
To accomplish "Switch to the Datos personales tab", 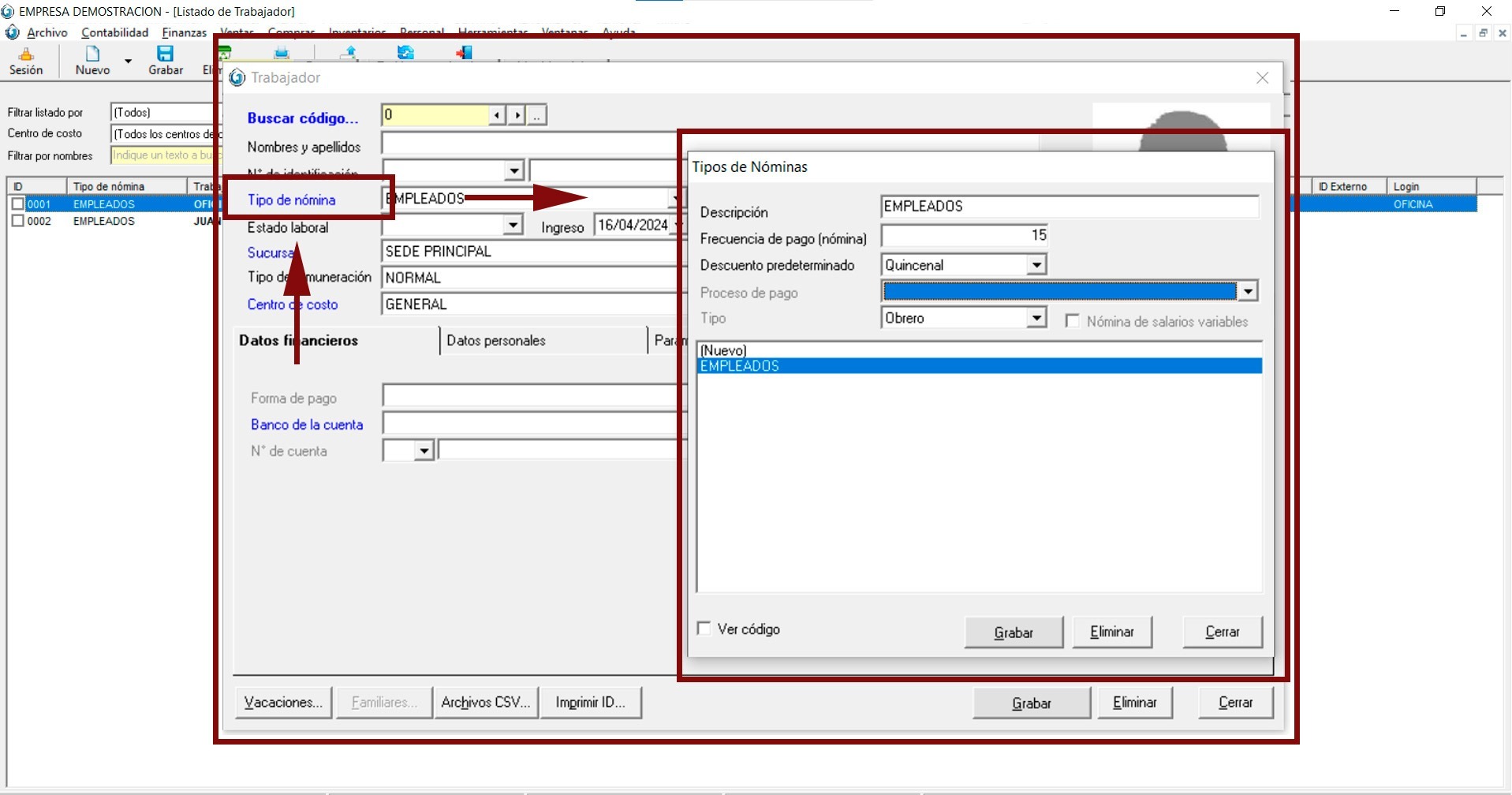I will 496,341.
